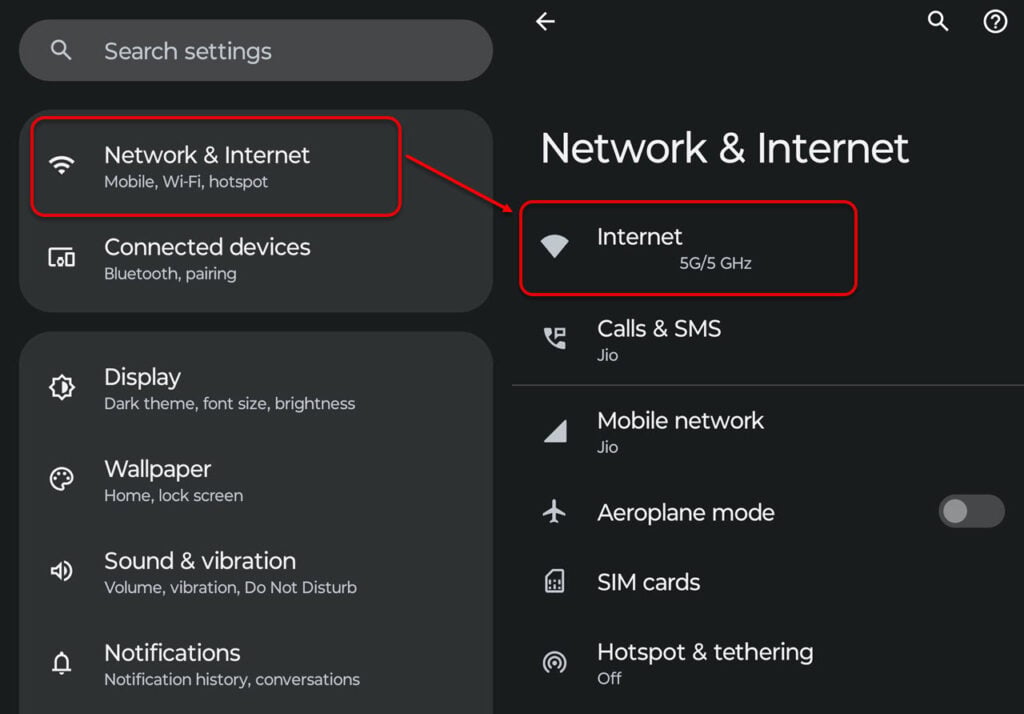The width and height of the screenshot is (1024, 714).
Task: Open Internet 5G/5 GHz settings
Action: point(688,248)
